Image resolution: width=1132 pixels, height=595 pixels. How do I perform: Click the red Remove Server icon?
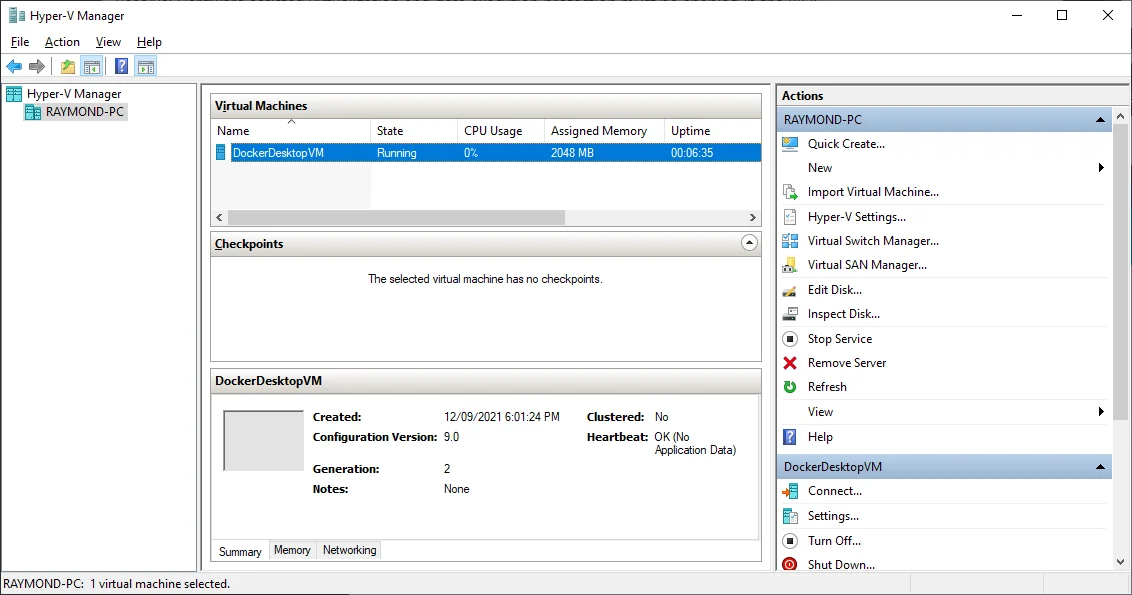[790, 363]
